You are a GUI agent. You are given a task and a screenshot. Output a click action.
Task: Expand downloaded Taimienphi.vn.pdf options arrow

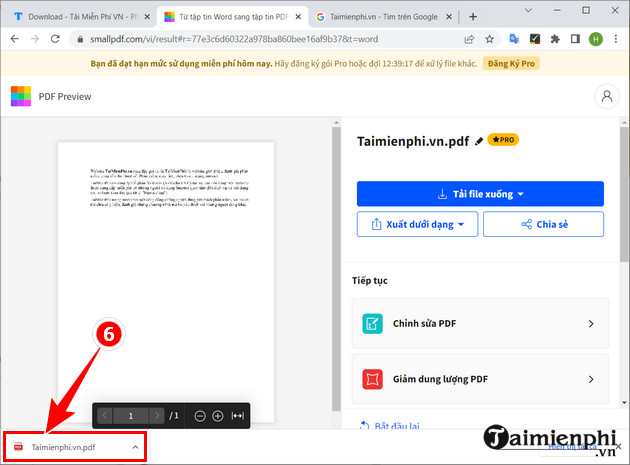pyautogui.click(x=135, y=447)
